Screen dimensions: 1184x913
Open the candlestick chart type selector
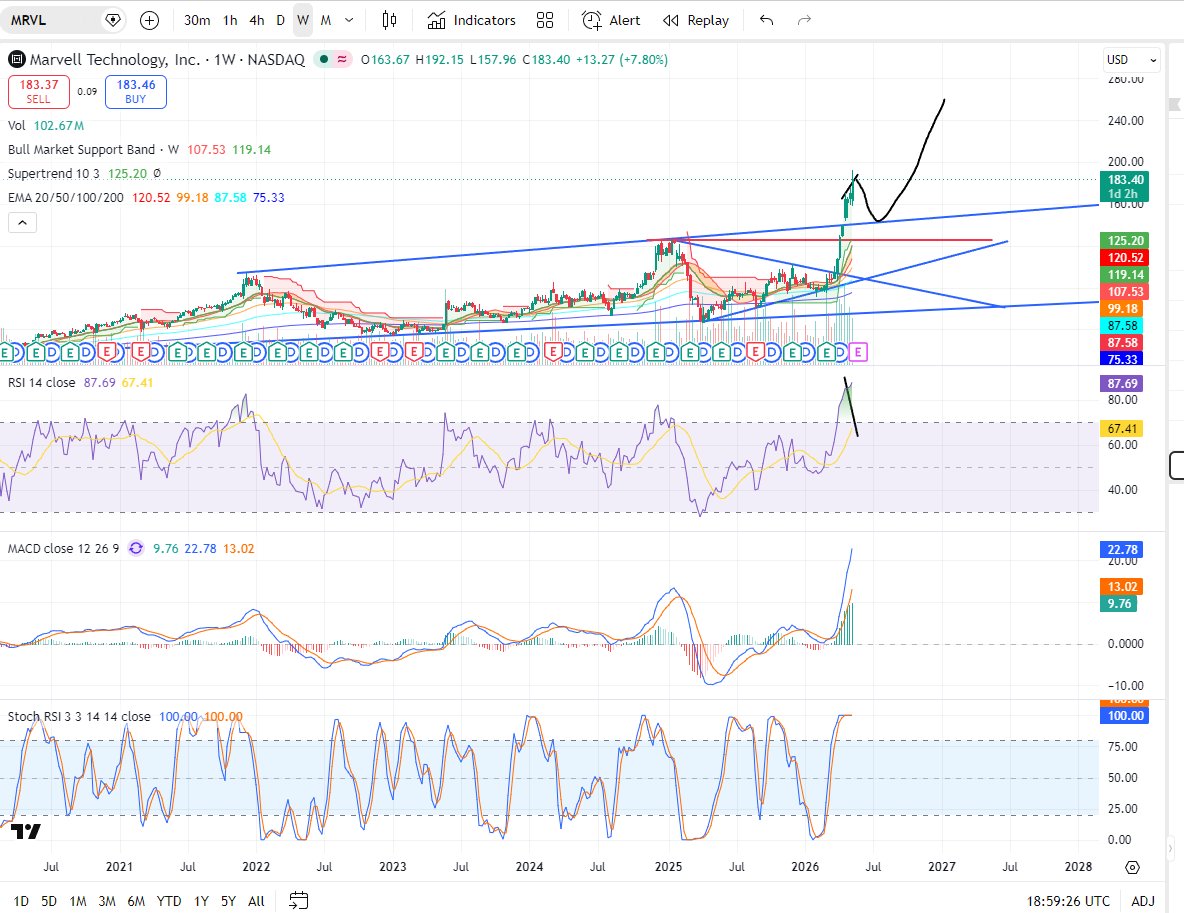389,20
